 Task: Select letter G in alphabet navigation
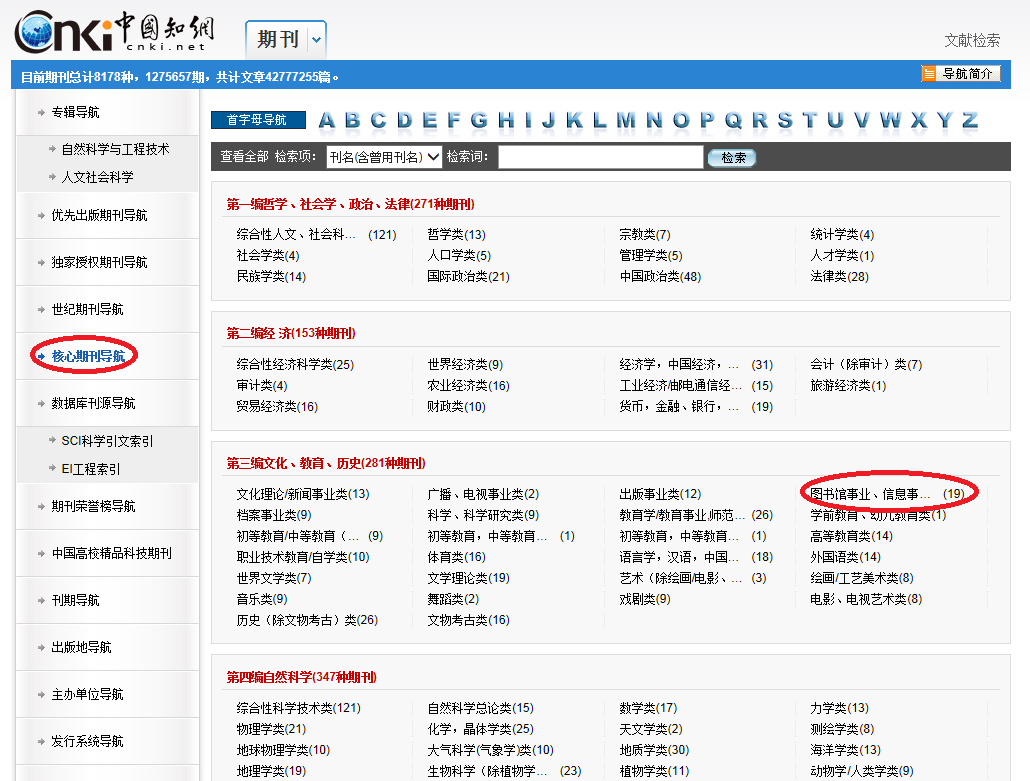480,121
